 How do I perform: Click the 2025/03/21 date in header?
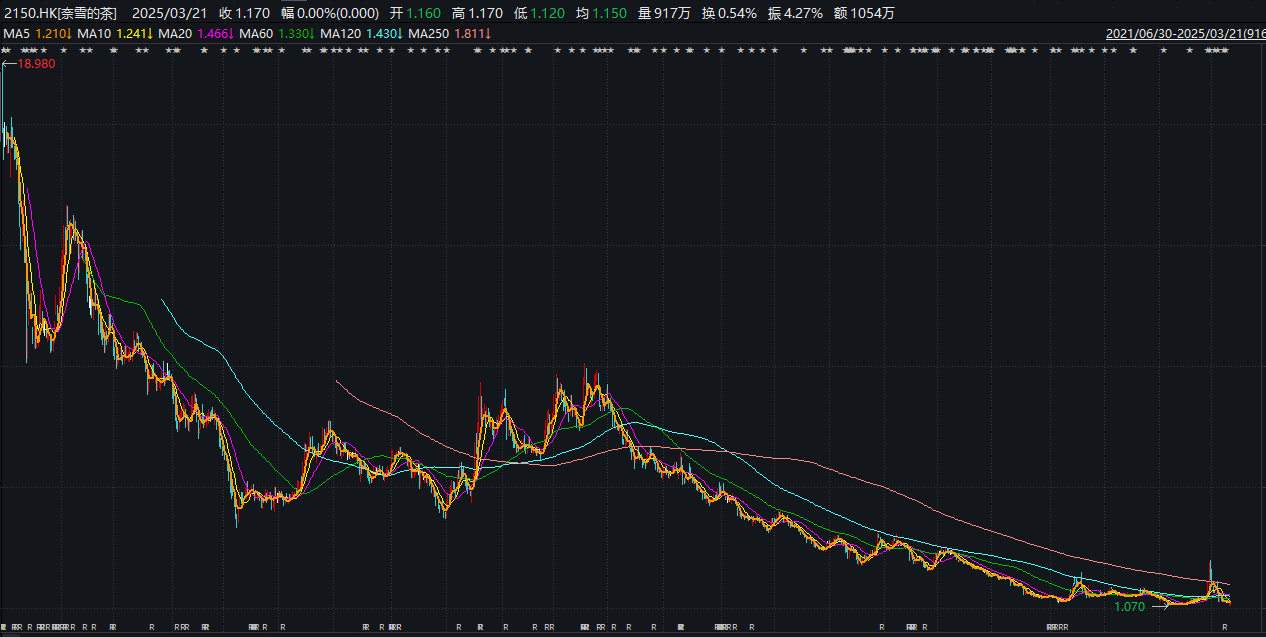(x=168, y=13)
